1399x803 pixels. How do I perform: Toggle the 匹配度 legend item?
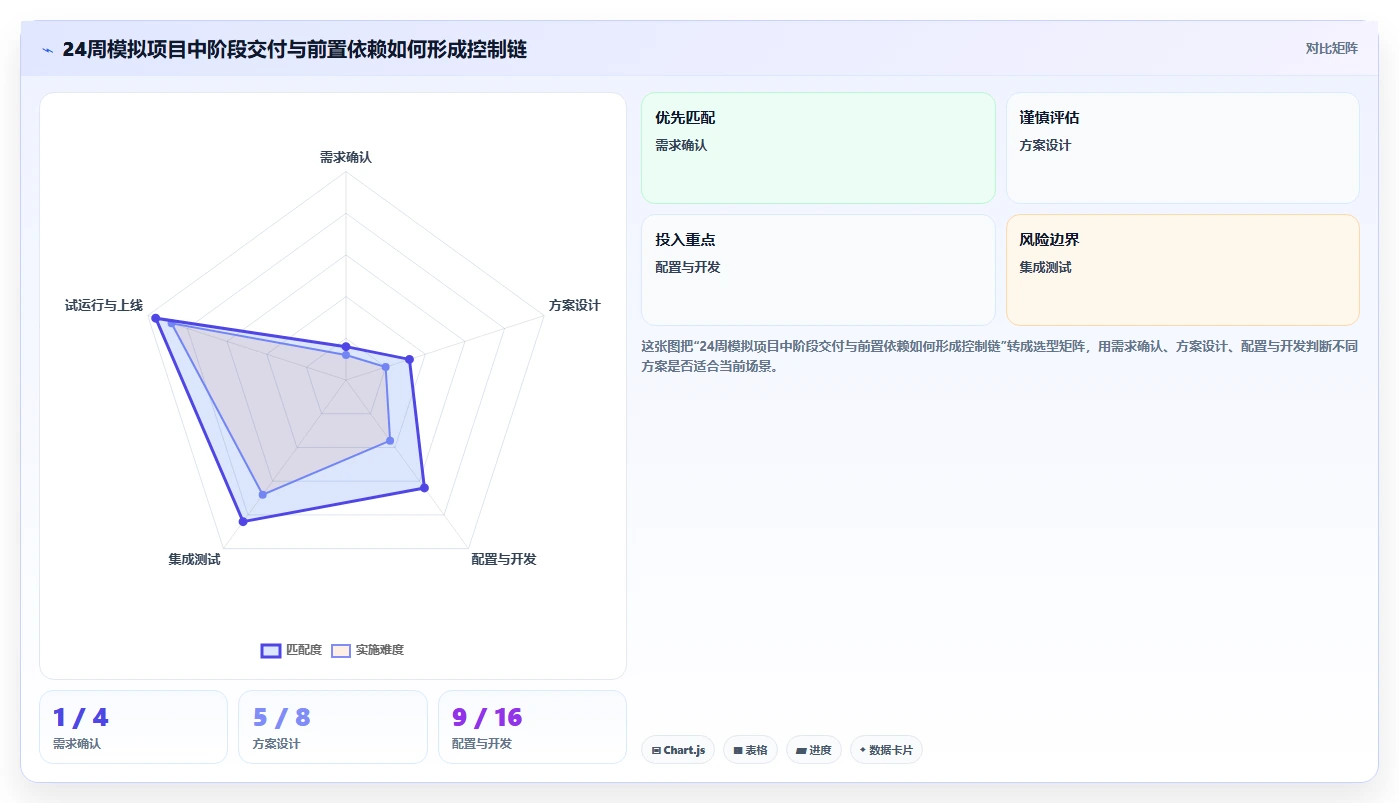coord(291,650)
